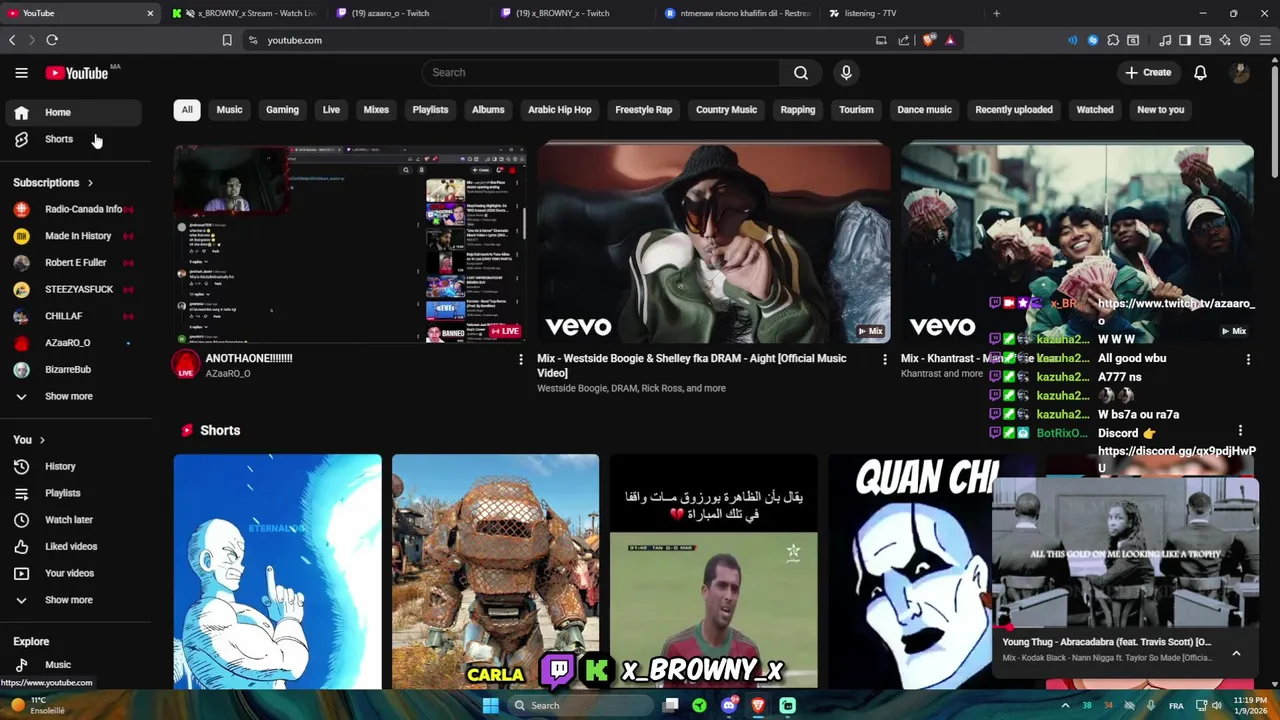Open the Brave VPN shield icon
Image resolution: width=1280 pixels, height=720 pixels.
click(1245, 40)
